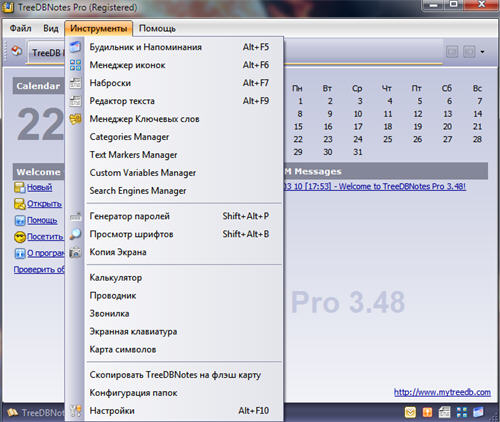Open the Помощь menu
The width and height of the screenshot is (500, 422).
[x=157, y=28]
